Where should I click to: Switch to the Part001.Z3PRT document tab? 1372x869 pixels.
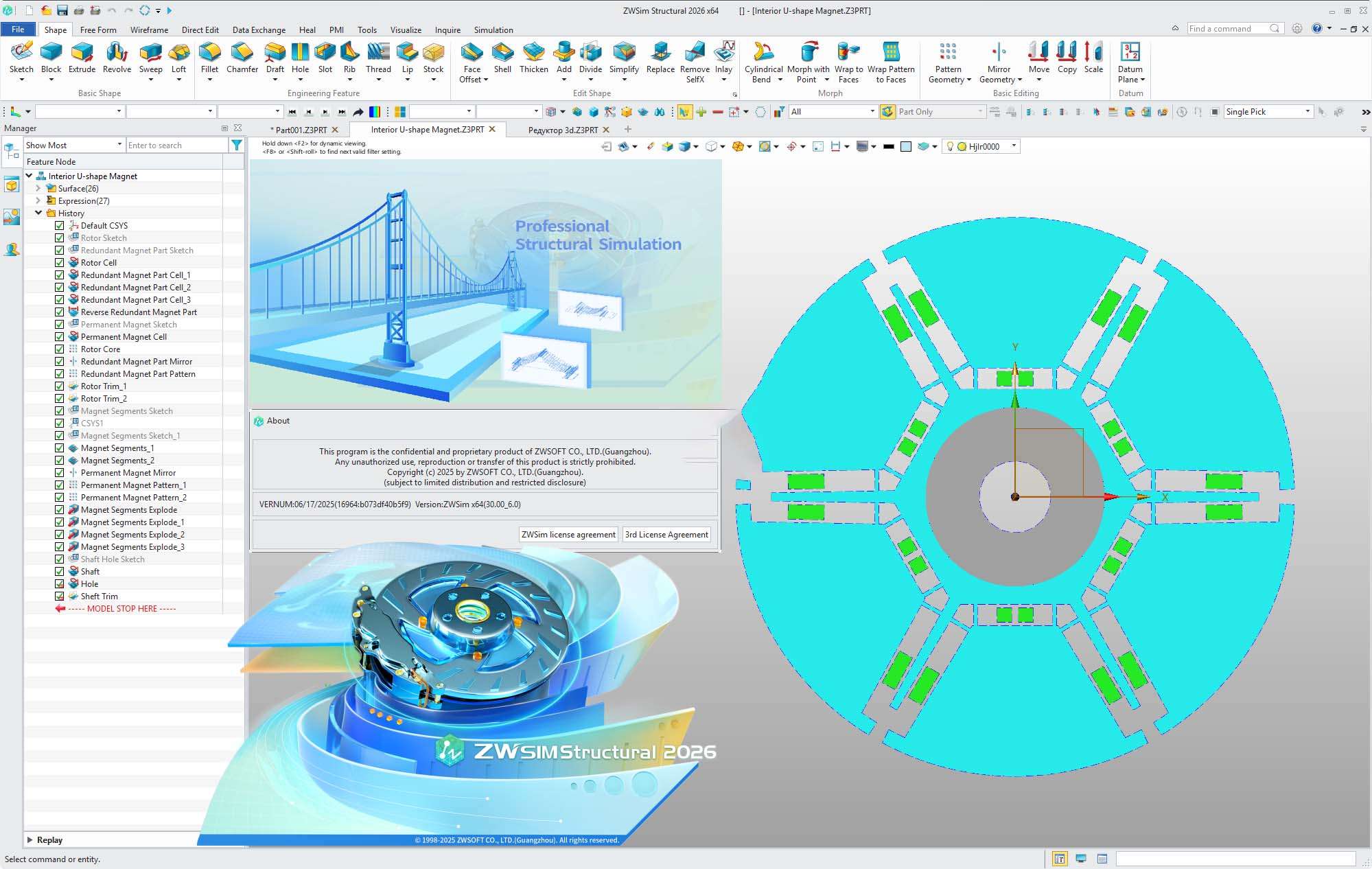point(301,130)
